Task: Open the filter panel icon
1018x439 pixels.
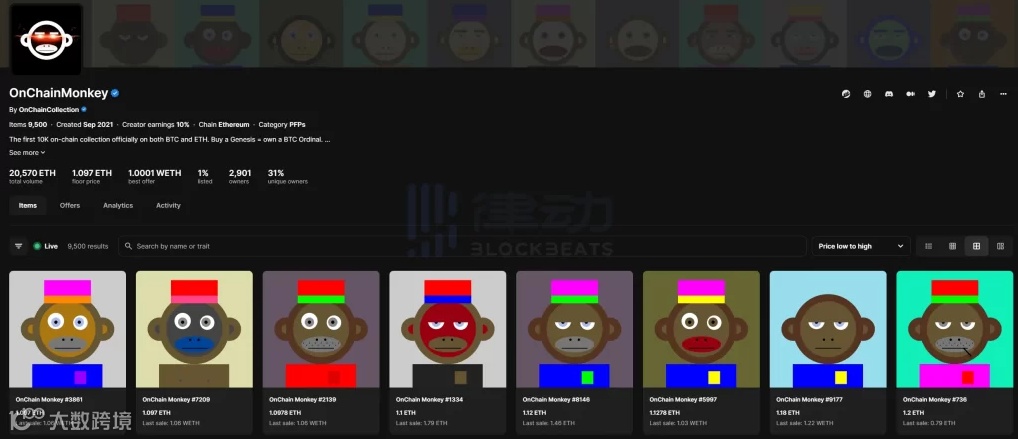Action: [x=19, y=246]
